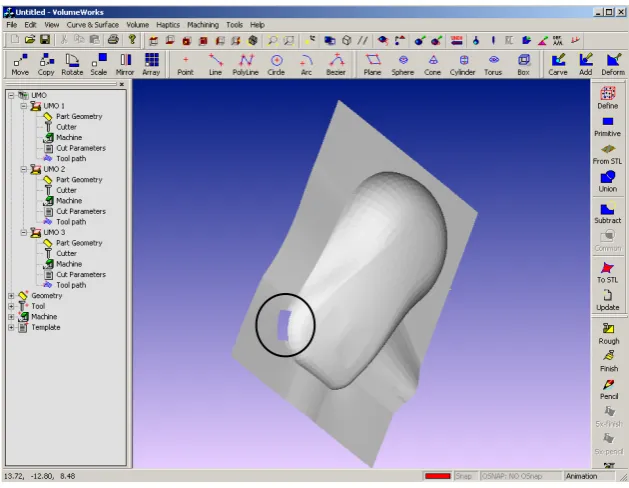Select the Move tool

pos(20,65)
